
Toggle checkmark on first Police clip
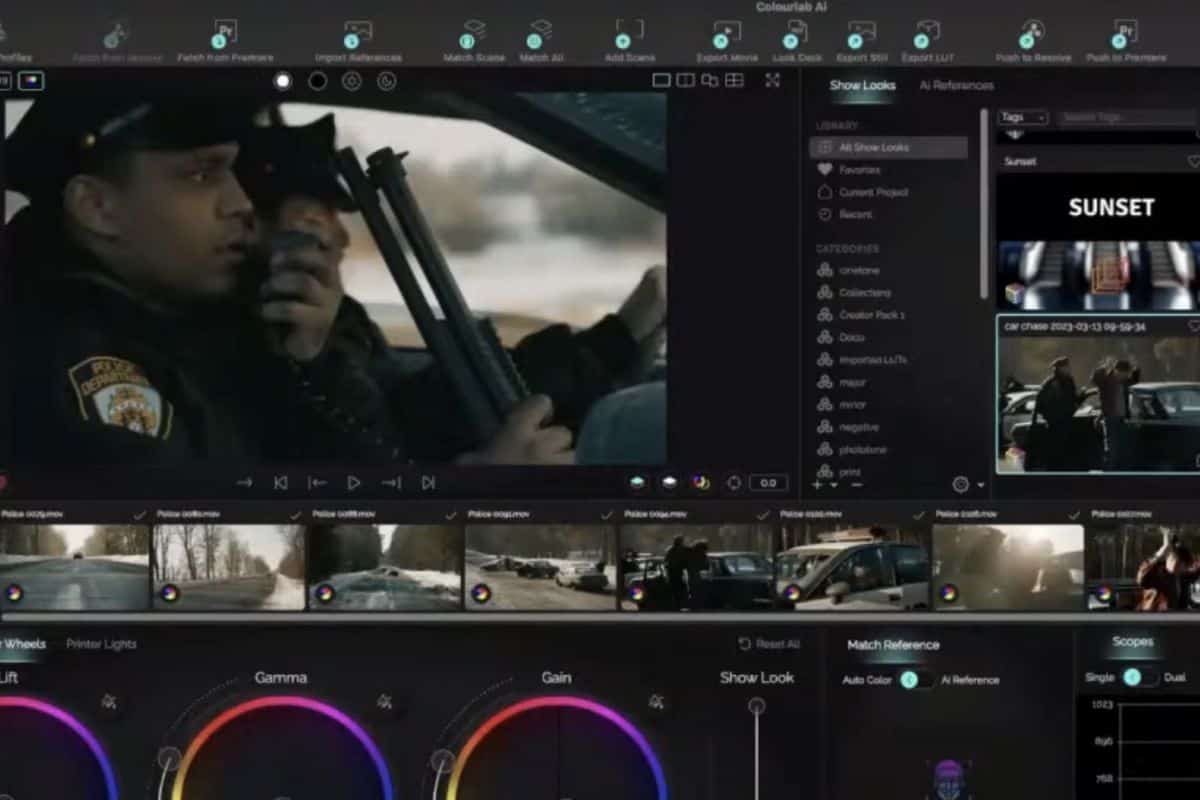tap(139, 515)
